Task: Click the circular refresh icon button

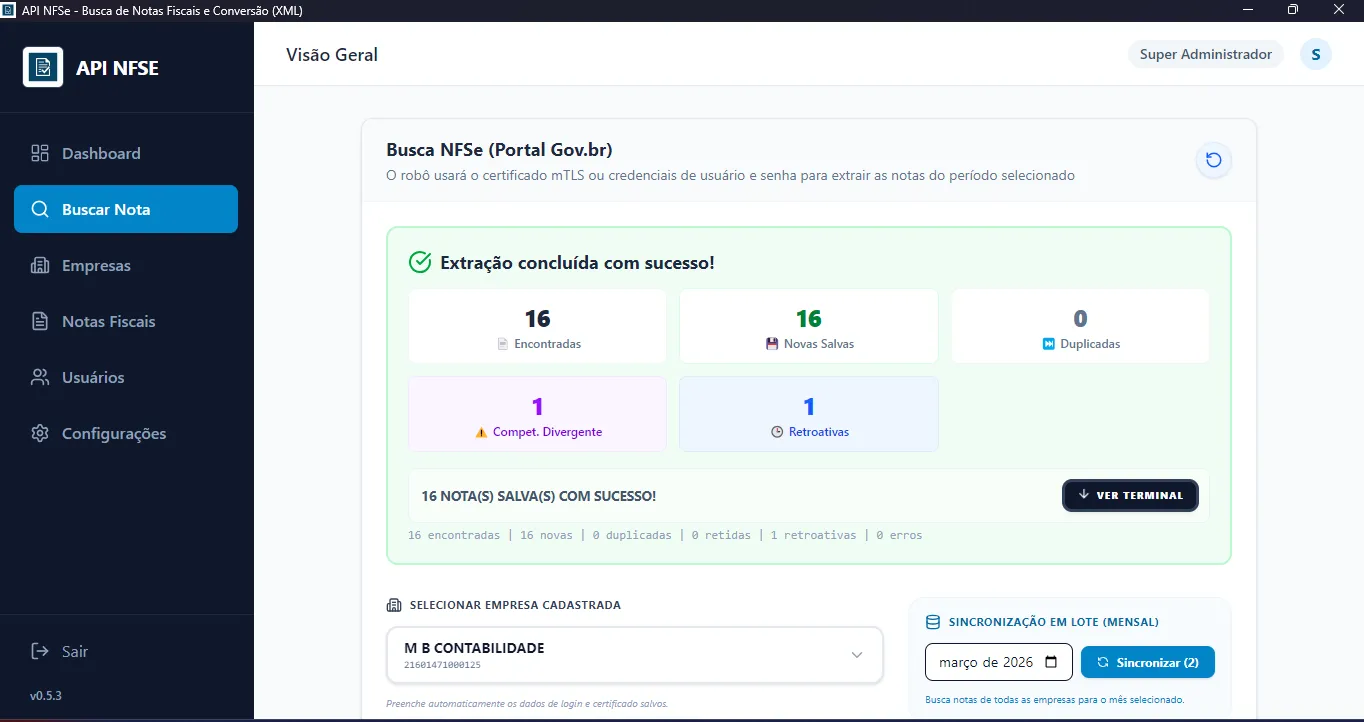Action: 1214,160
